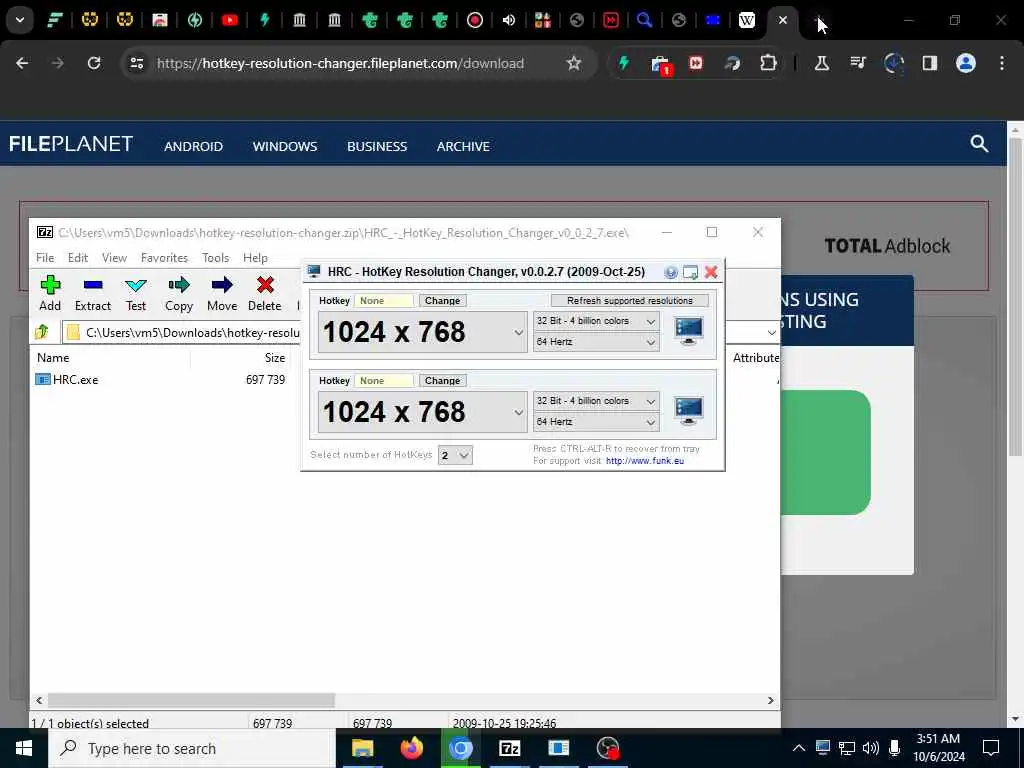Go to ARCHIVE section on FilePlanet
The width and height of the screenshot is (1024, 768).
(463, 146)
